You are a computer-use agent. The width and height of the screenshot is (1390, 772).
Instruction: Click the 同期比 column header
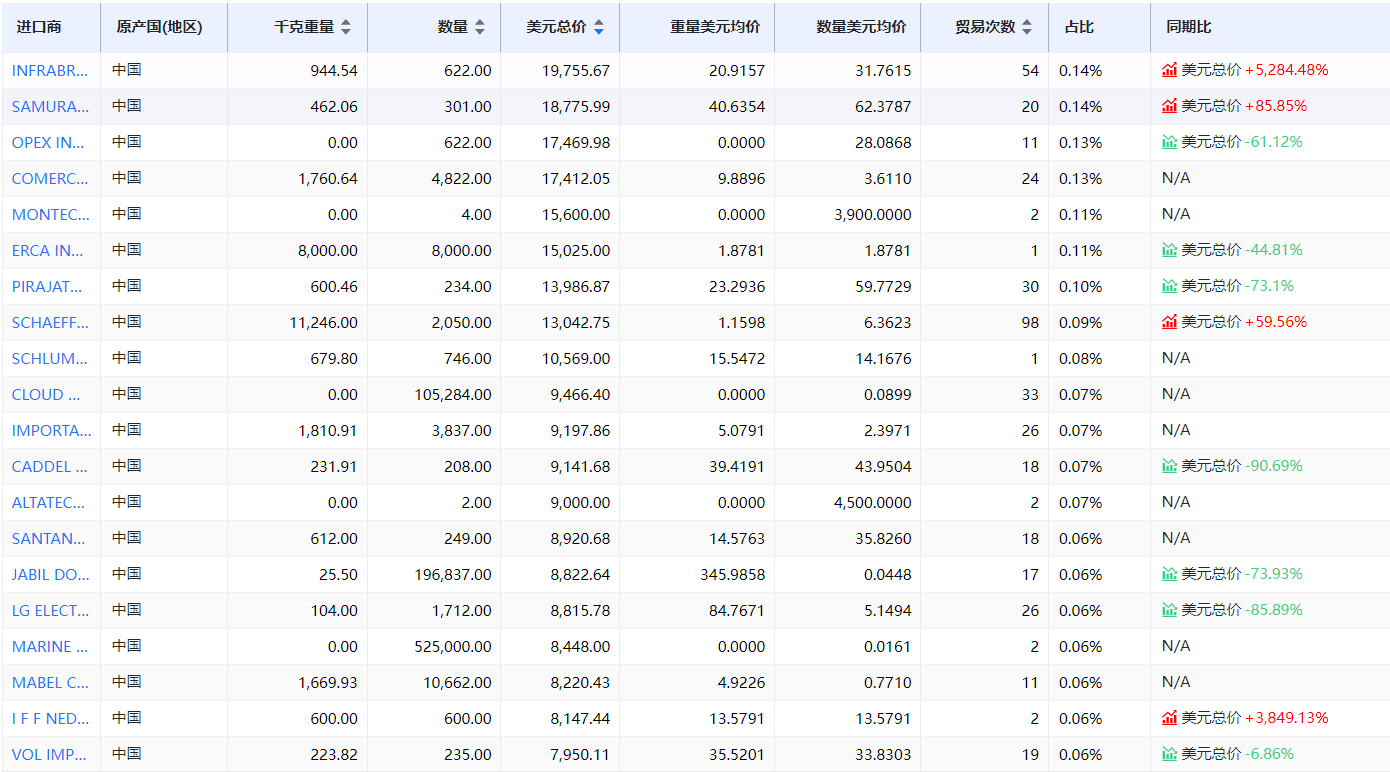(x=1188, y=27)
